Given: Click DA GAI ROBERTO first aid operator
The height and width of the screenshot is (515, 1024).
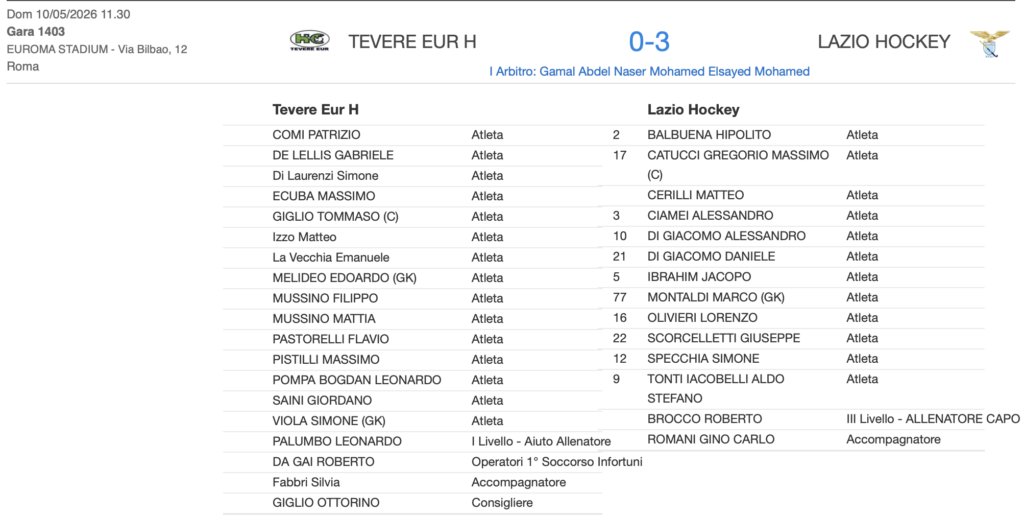Looking at the screenshot, I should click(432, 462).
